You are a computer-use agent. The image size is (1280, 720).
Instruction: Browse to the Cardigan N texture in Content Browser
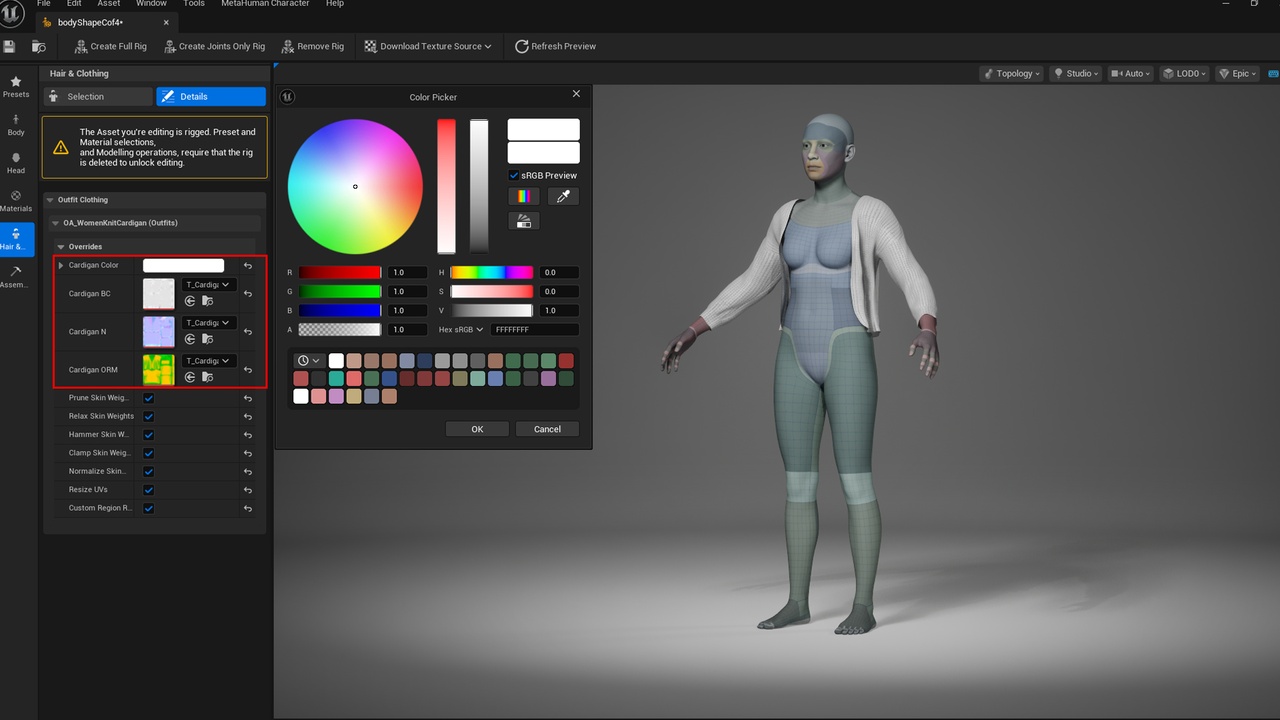pyautogui.click(x=207, y=339)
